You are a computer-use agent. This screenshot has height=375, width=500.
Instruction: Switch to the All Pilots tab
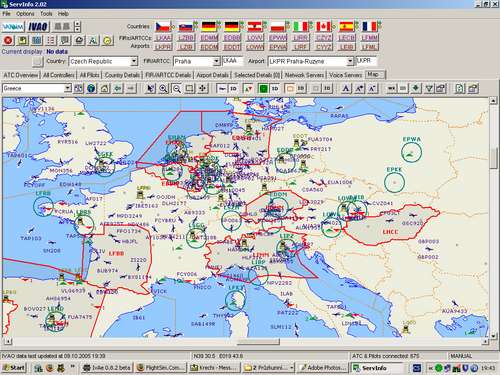[89, 75]
